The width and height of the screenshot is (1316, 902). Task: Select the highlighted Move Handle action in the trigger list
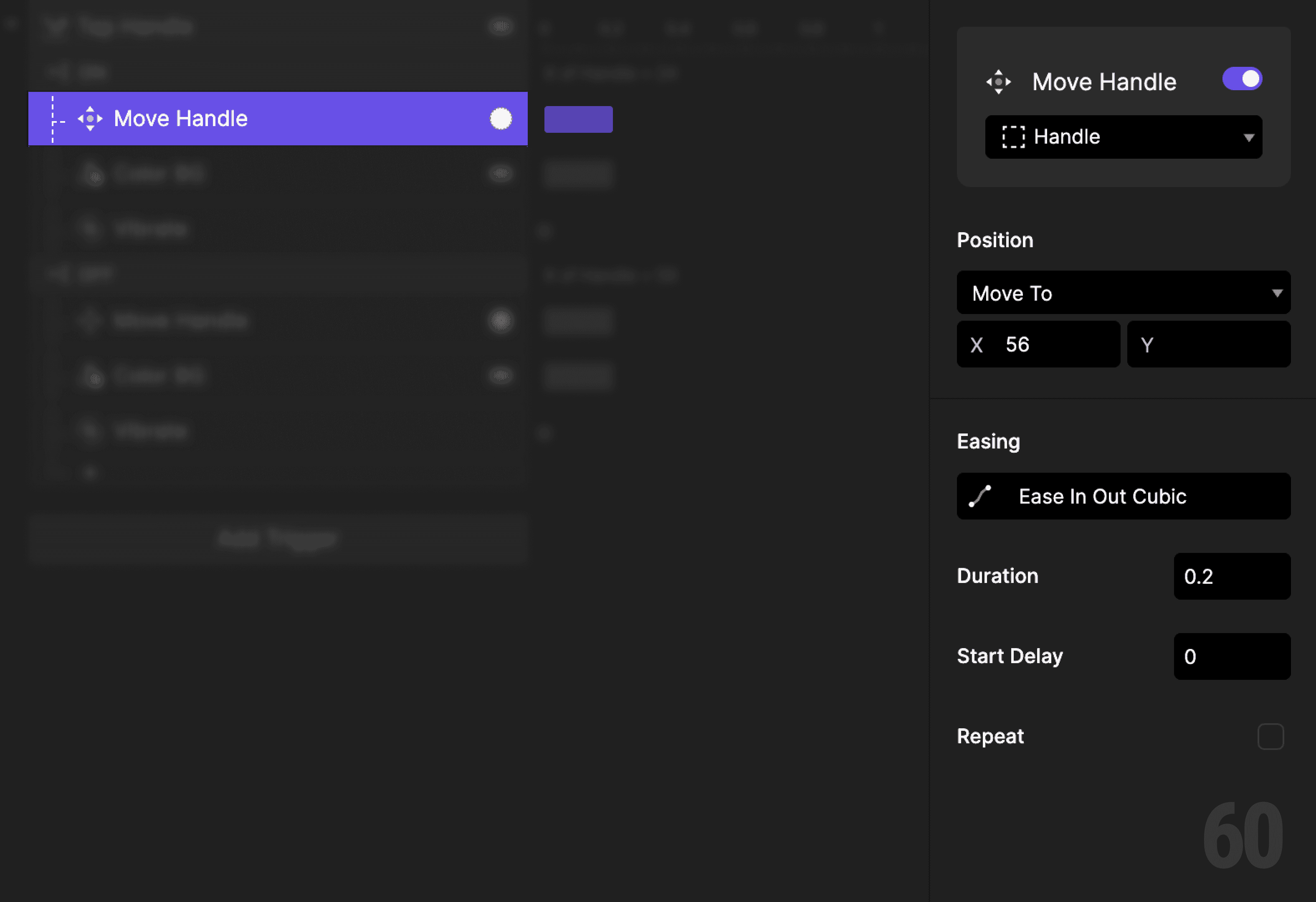(278, 118)
